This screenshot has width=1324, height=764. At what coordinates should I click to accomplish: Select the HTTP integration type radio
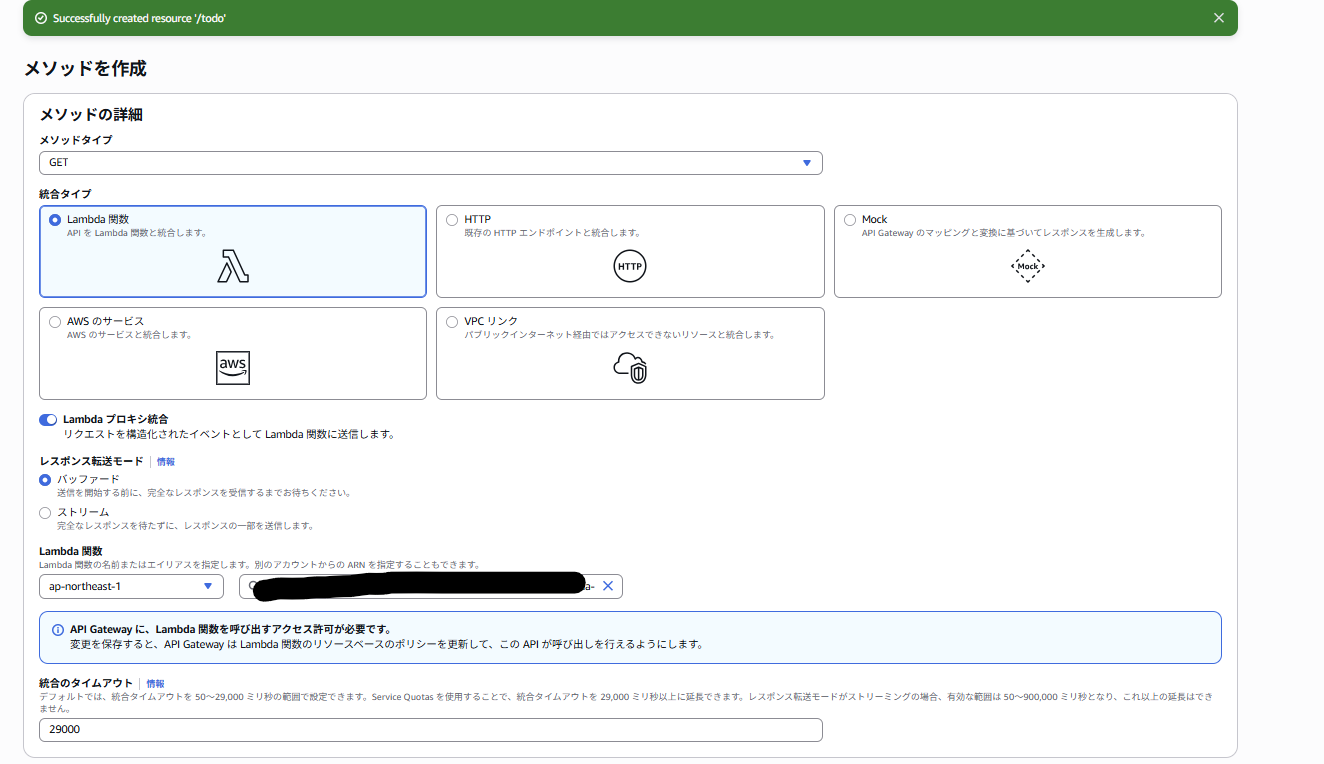coord(452,220)
